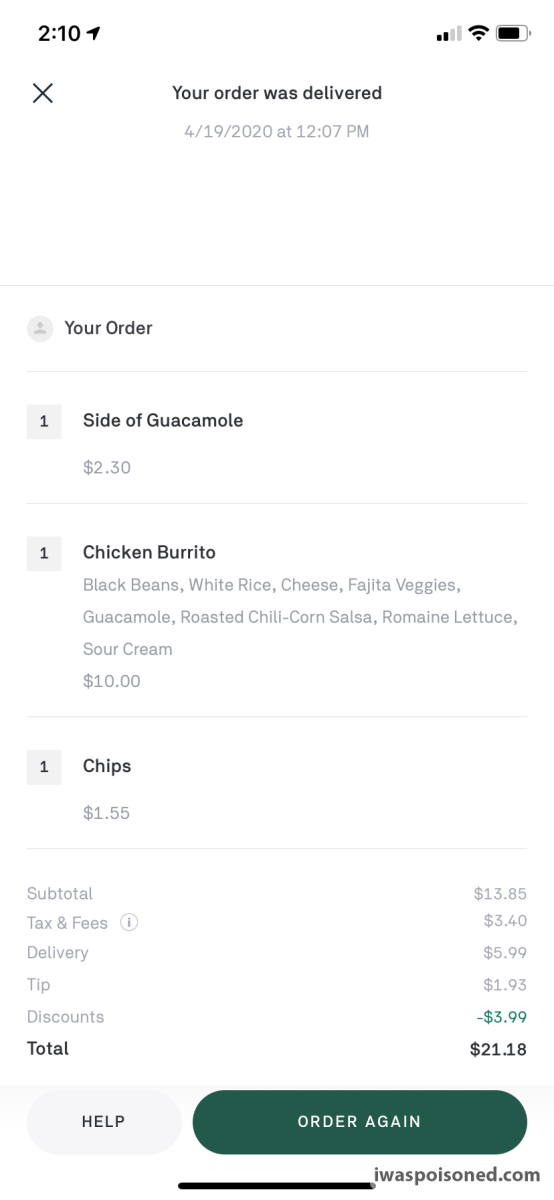Close the order details with X icon
The image size is (554, 1200).
42,93
